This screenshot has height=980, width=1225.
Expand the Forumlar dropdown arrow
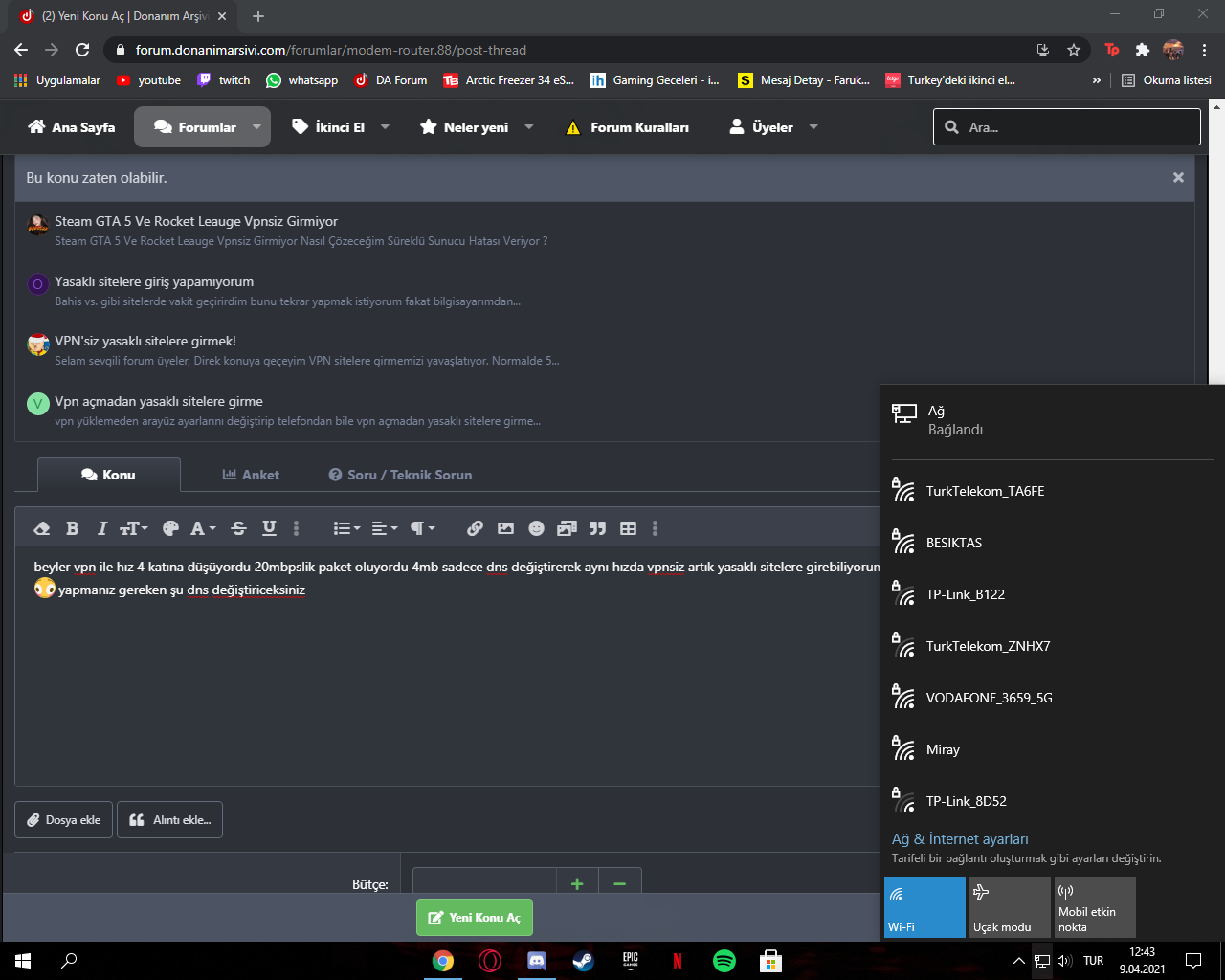(x=256, y=127)
